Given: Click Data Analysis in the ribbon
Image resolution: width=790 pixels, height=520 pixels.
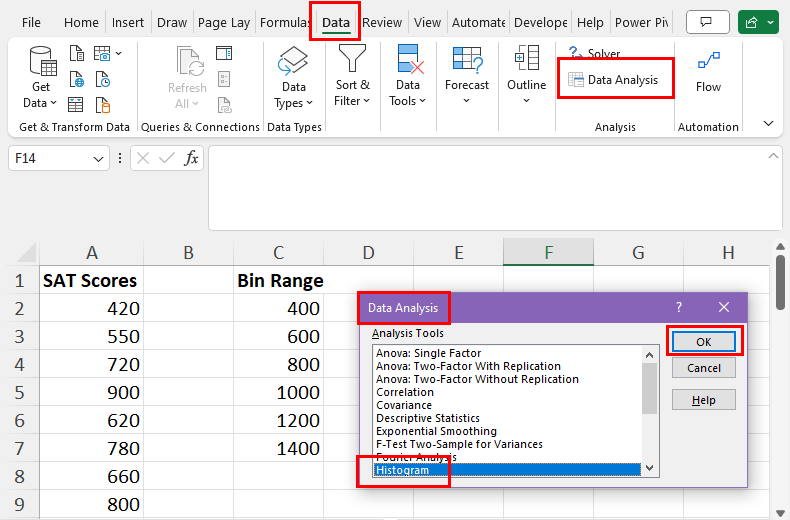Looking at the screenshot, I should (613, 80).
